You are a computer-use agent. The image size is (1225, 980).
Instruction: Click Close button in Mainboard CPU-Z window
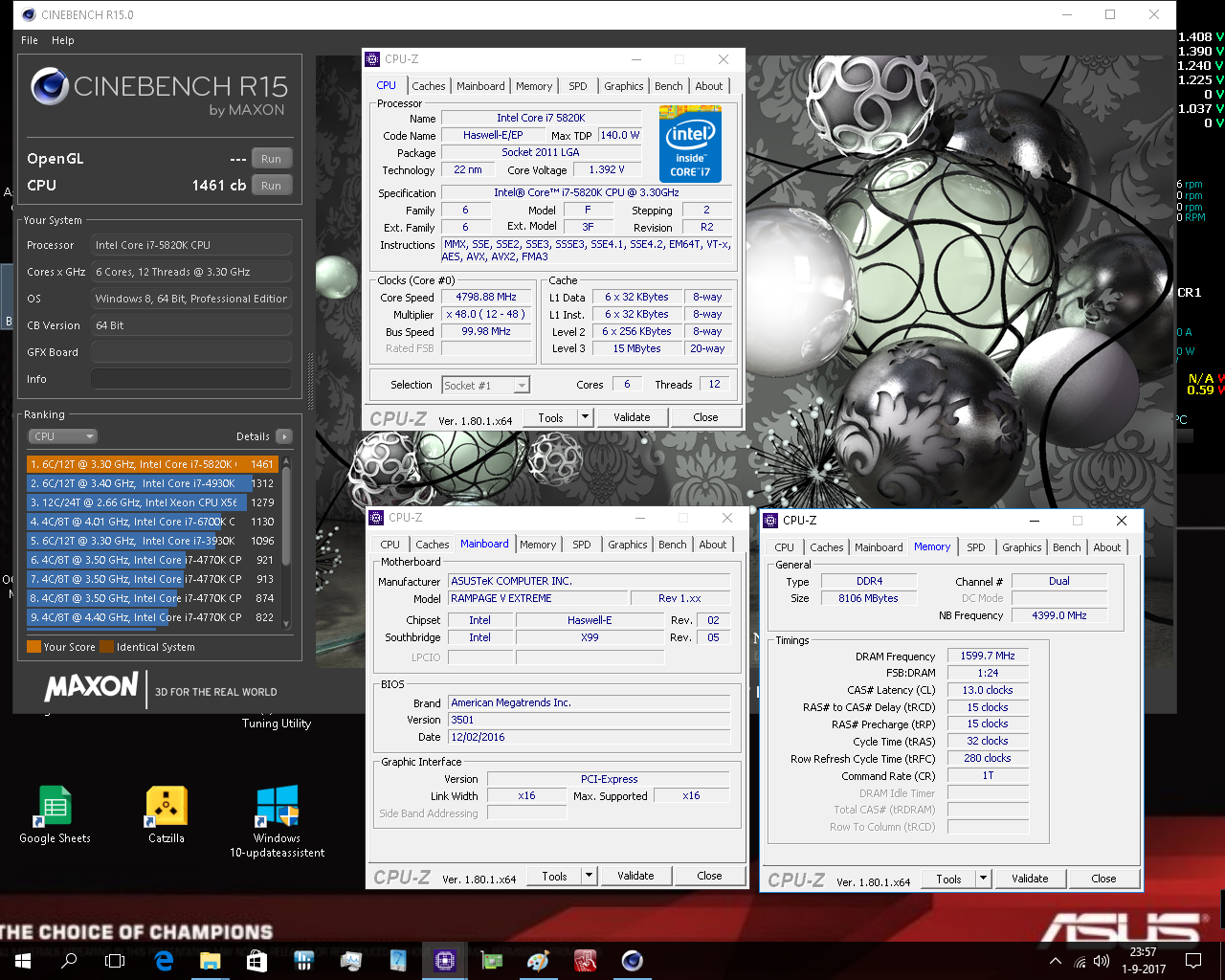click(709, 876)
